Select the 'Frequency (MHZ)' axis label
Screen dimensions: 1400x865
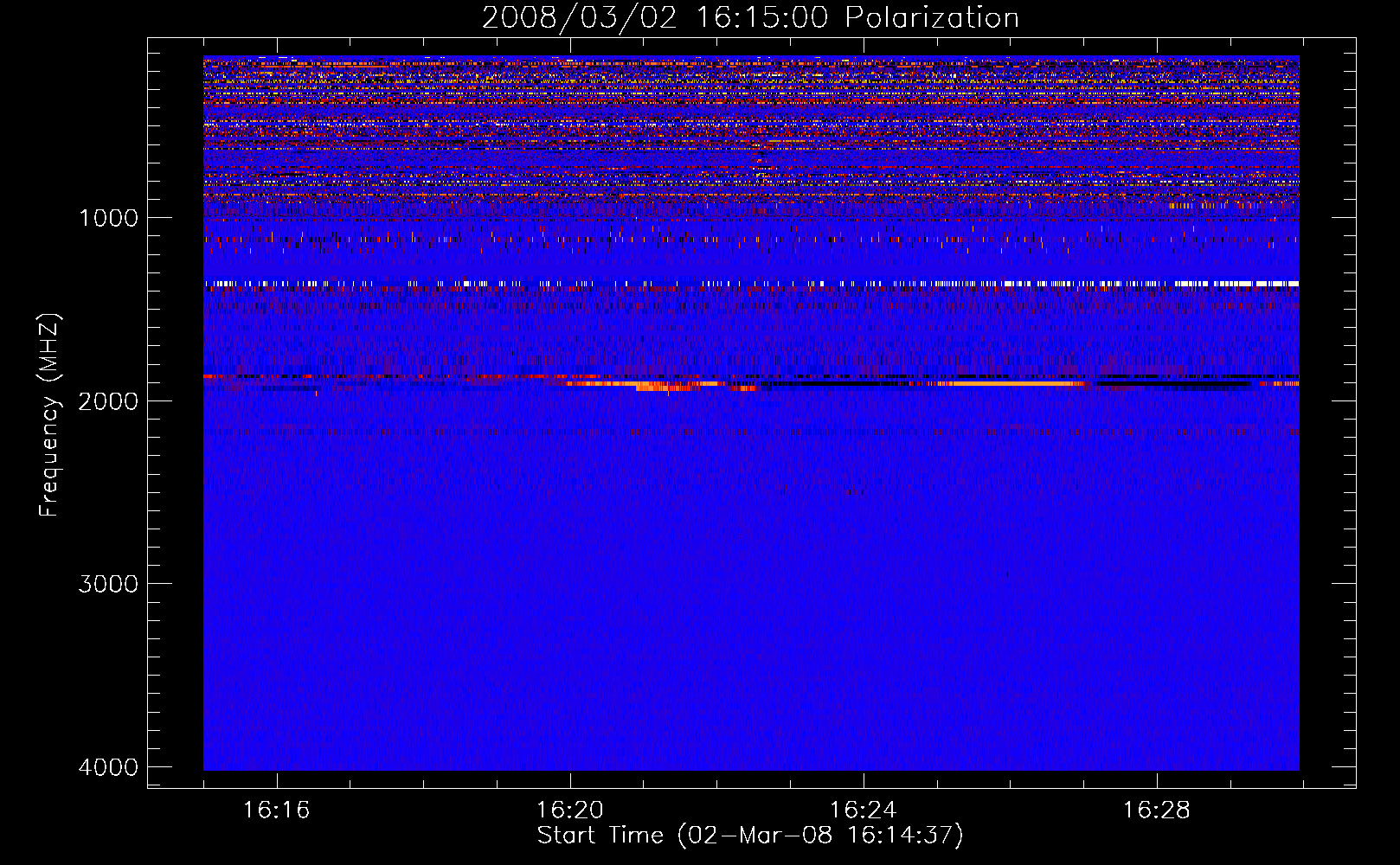(x=49, y=415)
